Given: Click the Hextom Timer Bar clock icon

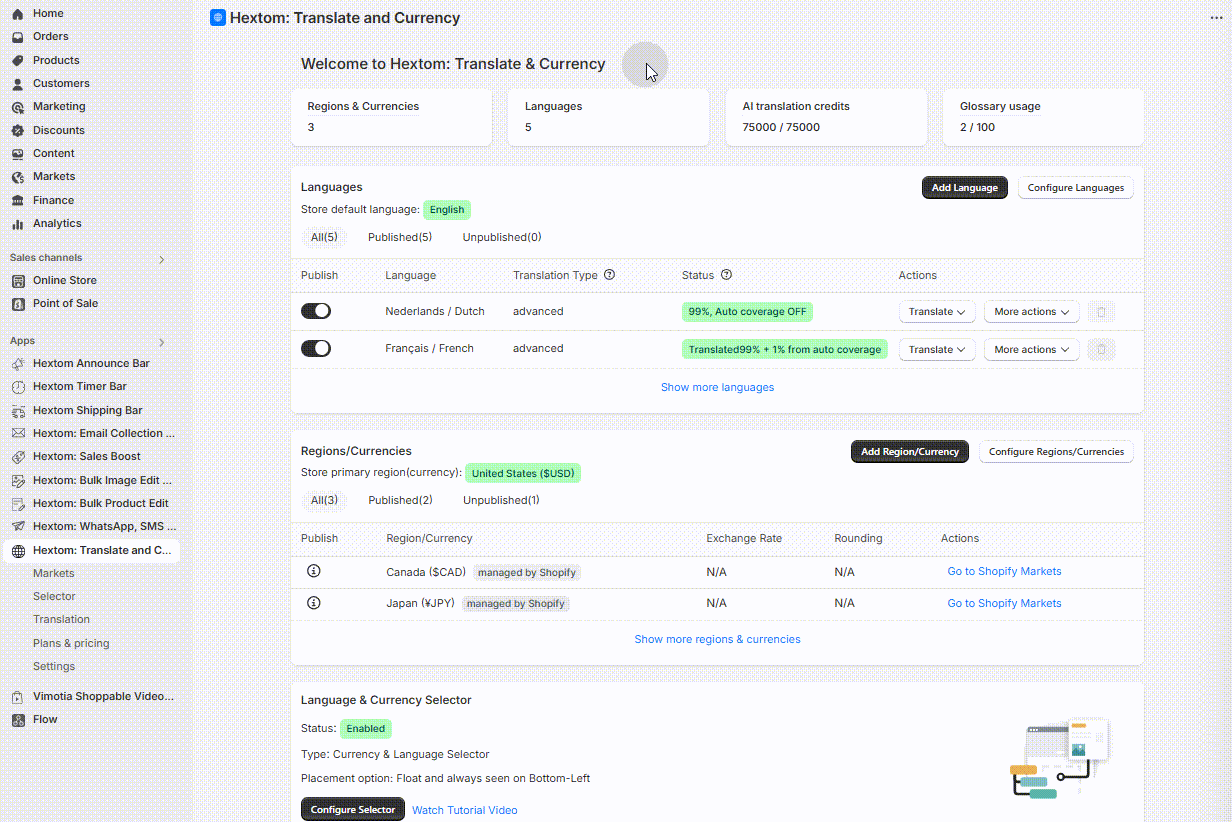Looking at the screenshot, I should (x=17, y=387).
